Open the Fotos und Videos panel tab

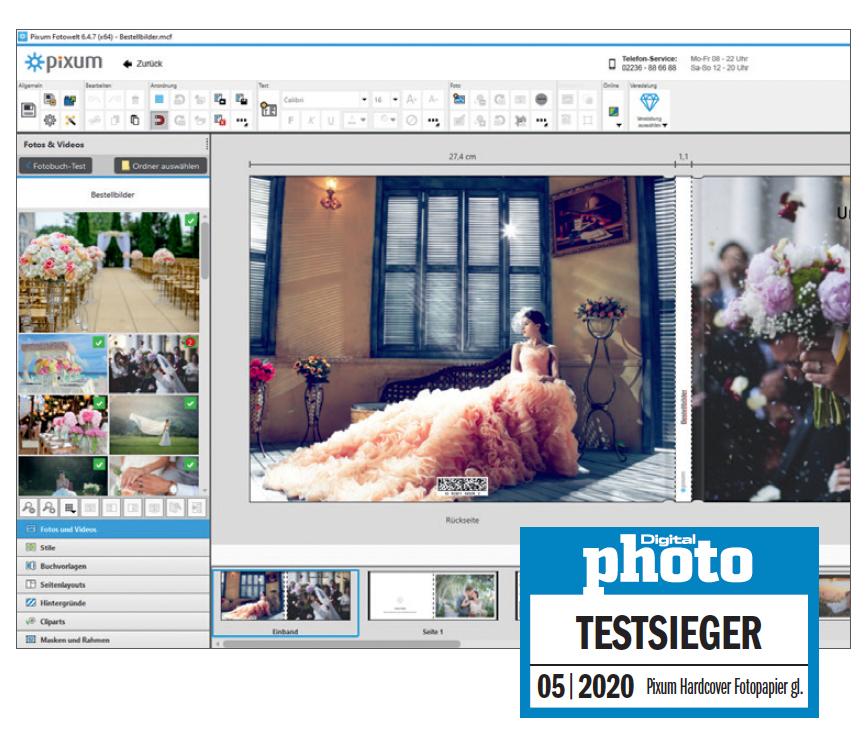(x=113, y=529)
